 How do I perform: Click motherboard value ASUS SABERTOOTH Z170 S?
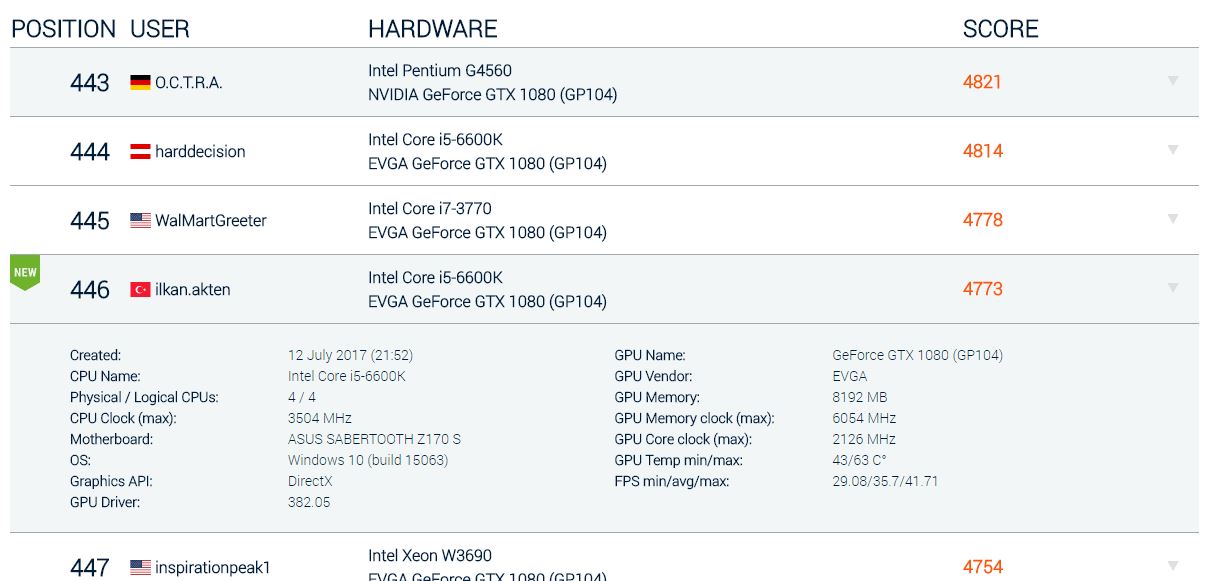tap(375, 439)
